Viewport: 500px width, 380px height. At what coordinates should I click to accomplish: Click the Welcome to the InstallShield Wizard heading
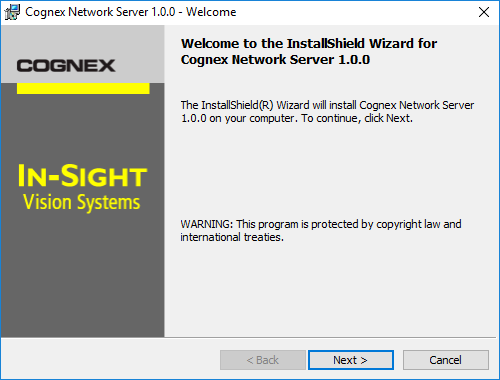point(309,44)
